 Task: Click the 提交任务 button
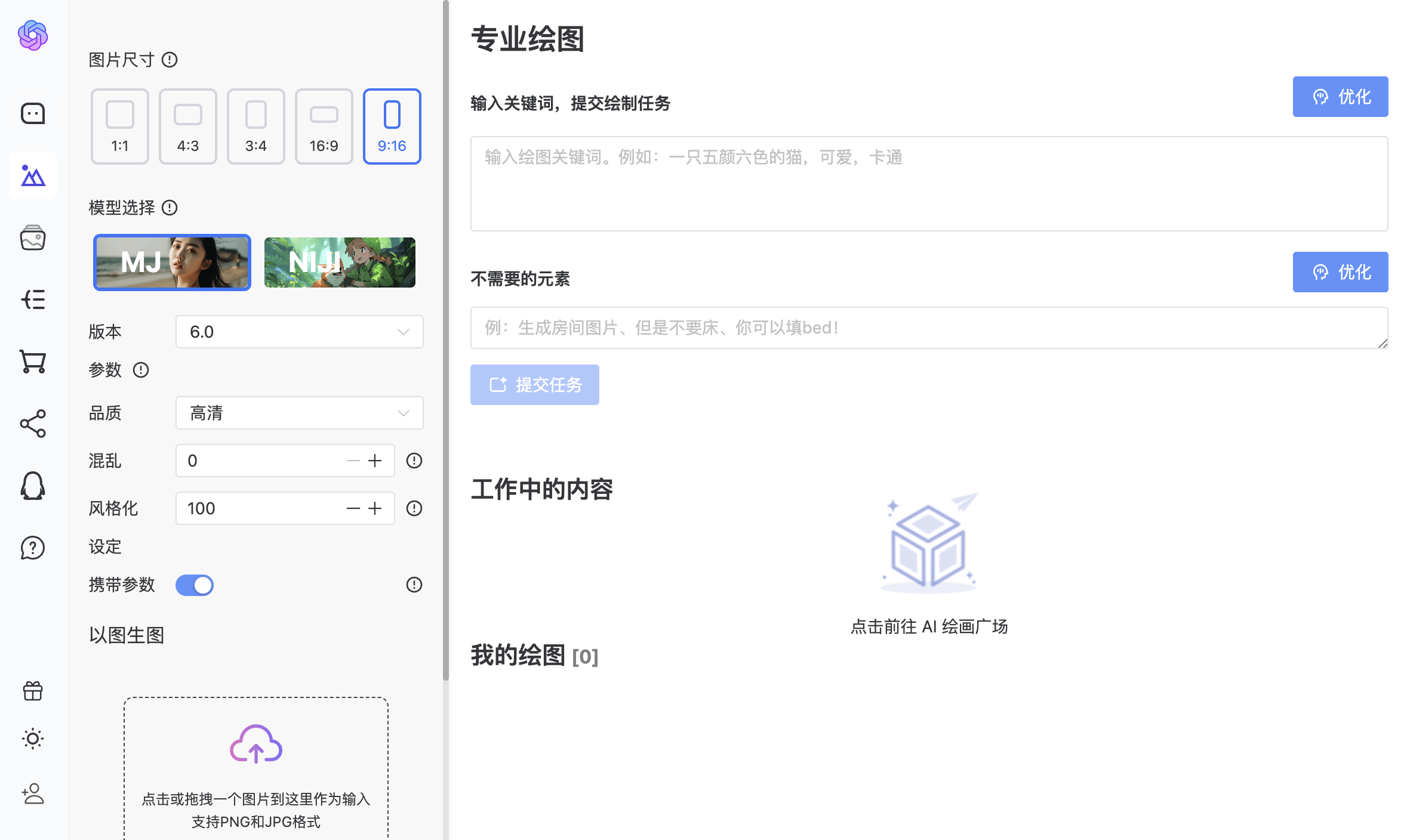click(534, 385)
